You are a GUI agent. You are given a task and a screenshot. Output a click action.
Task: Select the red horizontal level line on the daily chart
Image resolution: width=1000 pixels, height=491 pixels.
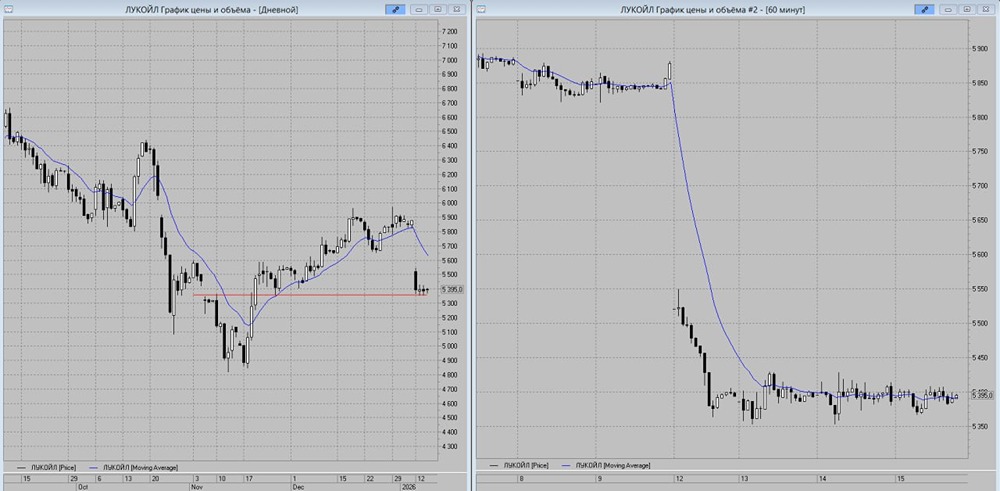[309, 295]
